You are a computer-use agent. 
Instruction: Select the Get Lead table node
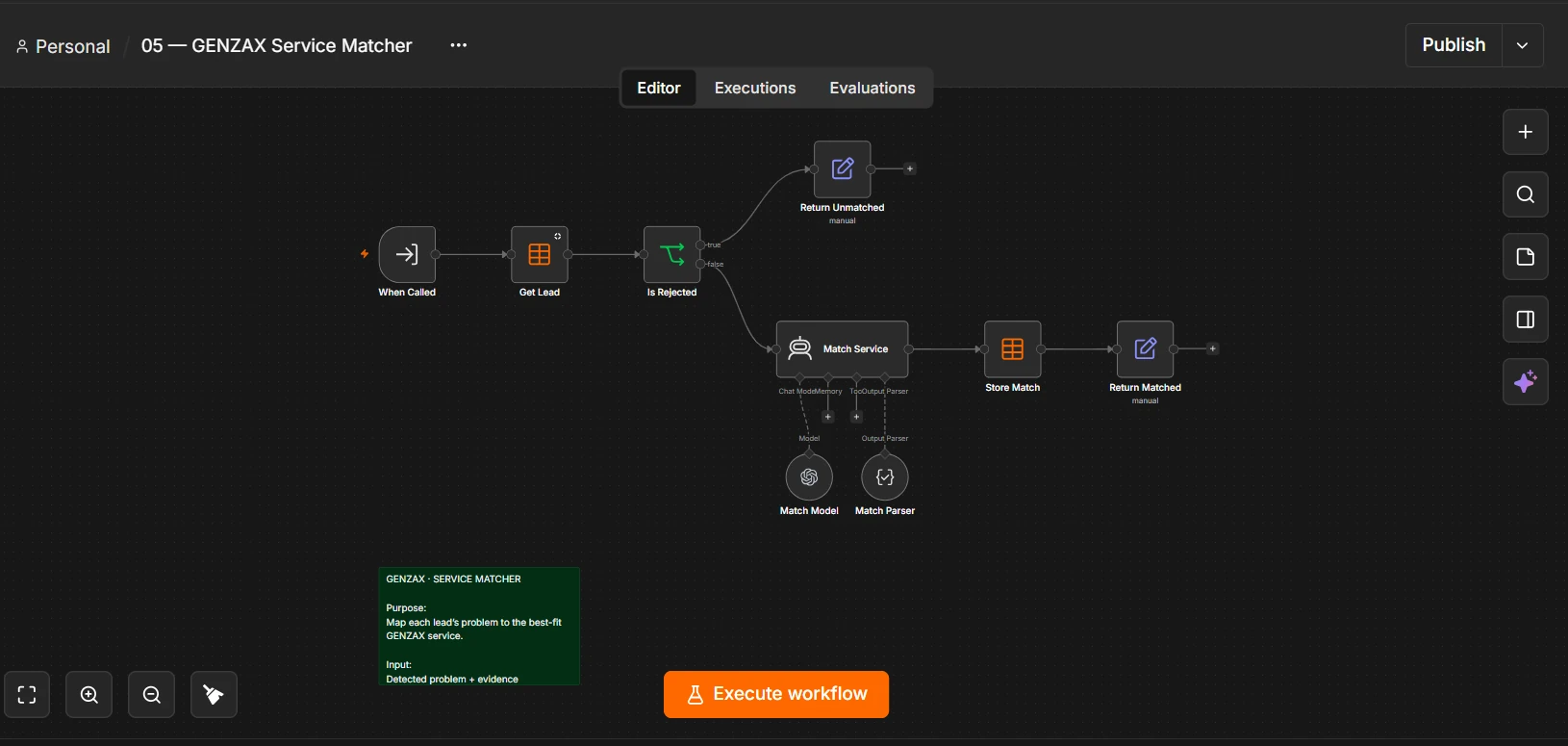(x=540, y=254)
